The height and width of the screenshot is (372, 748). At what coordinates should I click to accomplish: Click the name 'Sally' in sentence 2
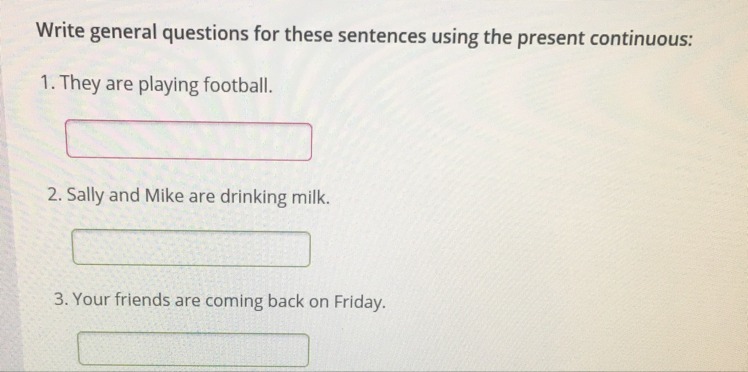pos(85,196)
